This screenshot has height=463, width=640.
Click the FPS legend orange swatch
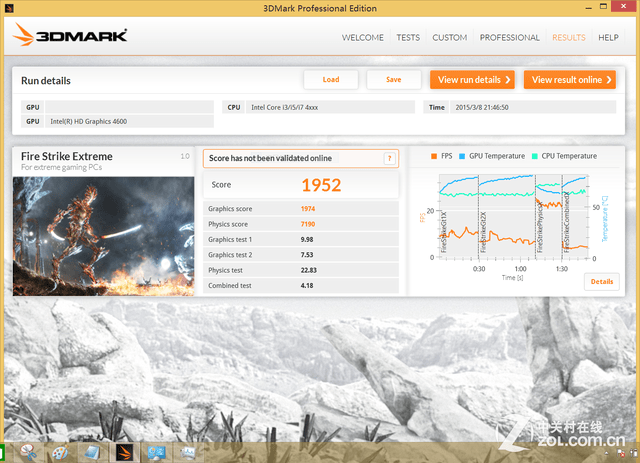[x=434, y=156]
